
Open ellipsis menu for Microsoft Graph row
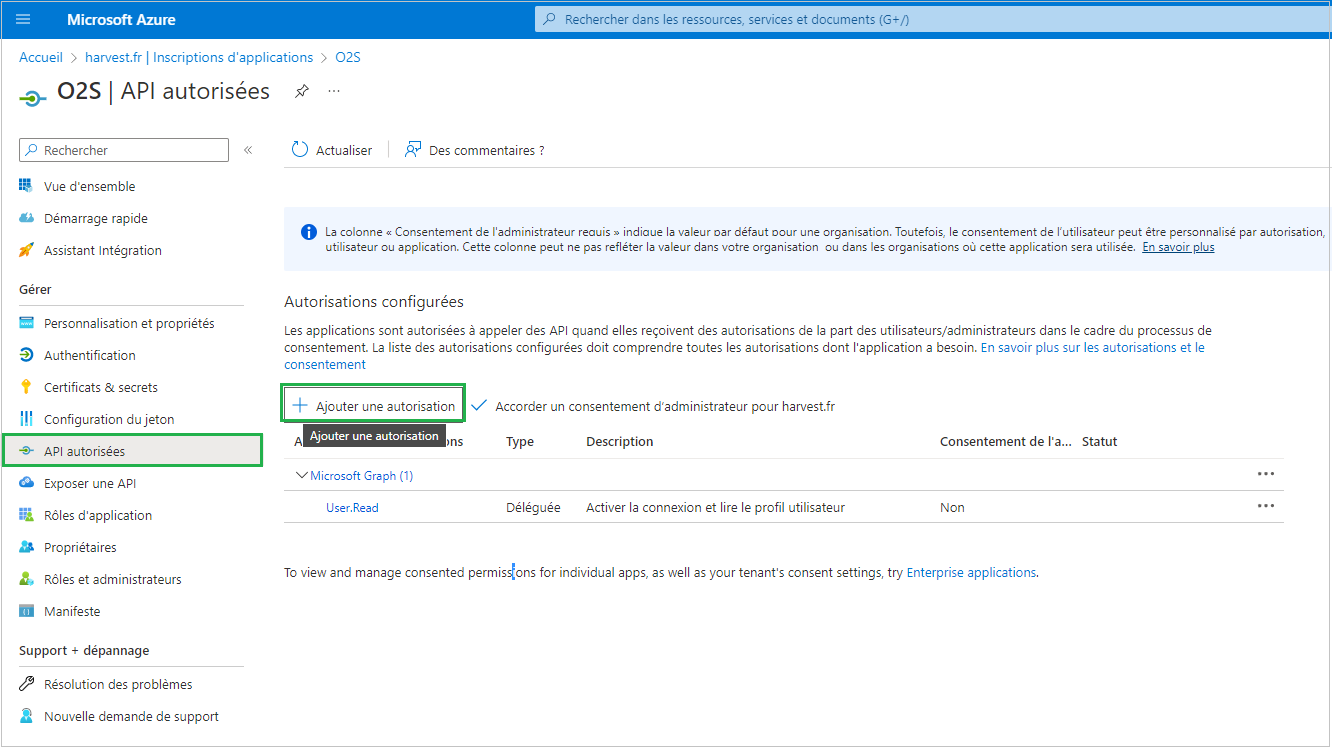tap(1265, 474)
